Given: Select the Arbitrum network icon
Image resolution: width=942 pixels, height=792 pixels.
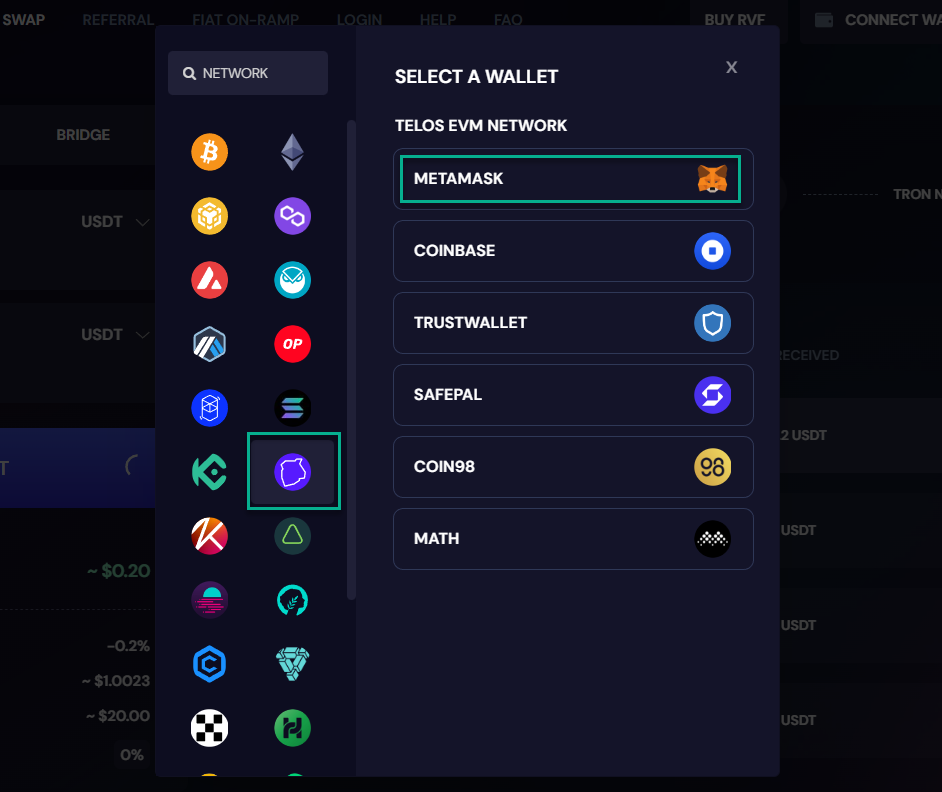Looking at the screenshot, I should tap(209, 344).
